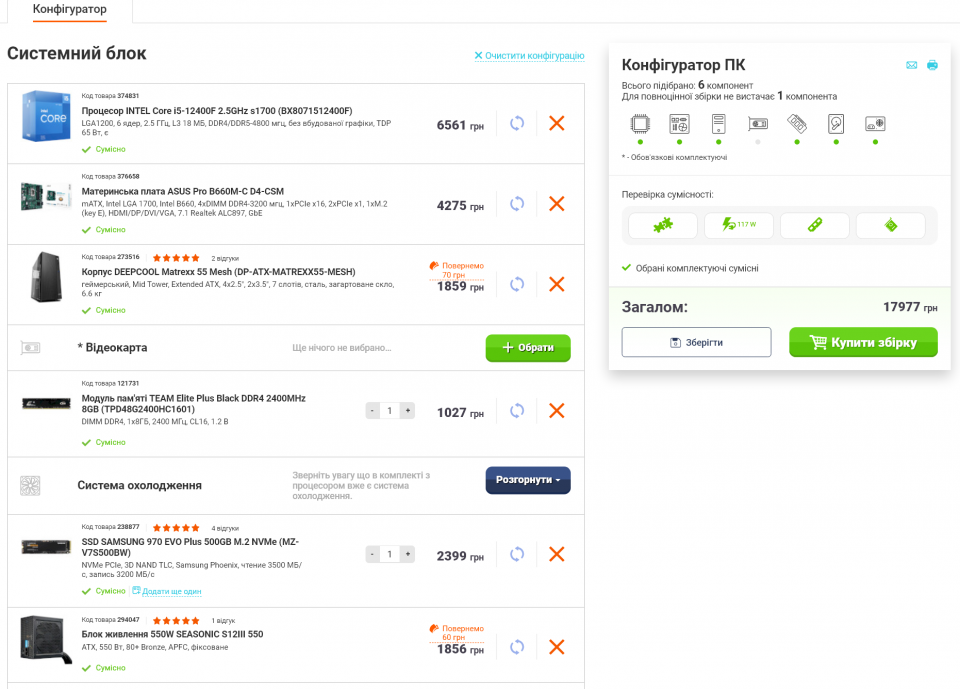
Task: Switch to the Конфігуратор tab
Action: pos(69,10)
